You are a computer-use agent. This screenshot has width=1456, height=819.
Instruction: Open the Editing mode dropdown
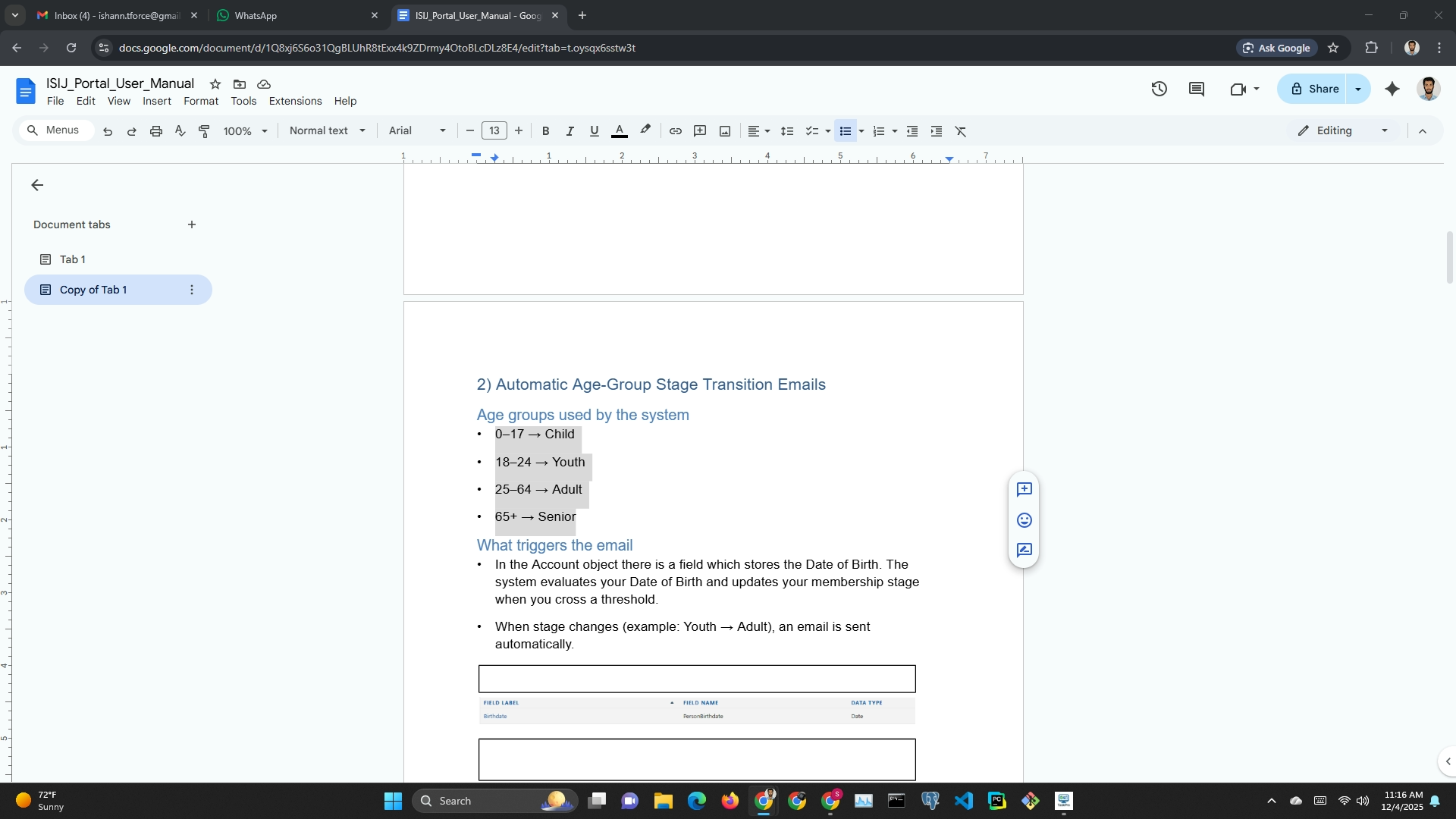click(x=1342, y=130)
